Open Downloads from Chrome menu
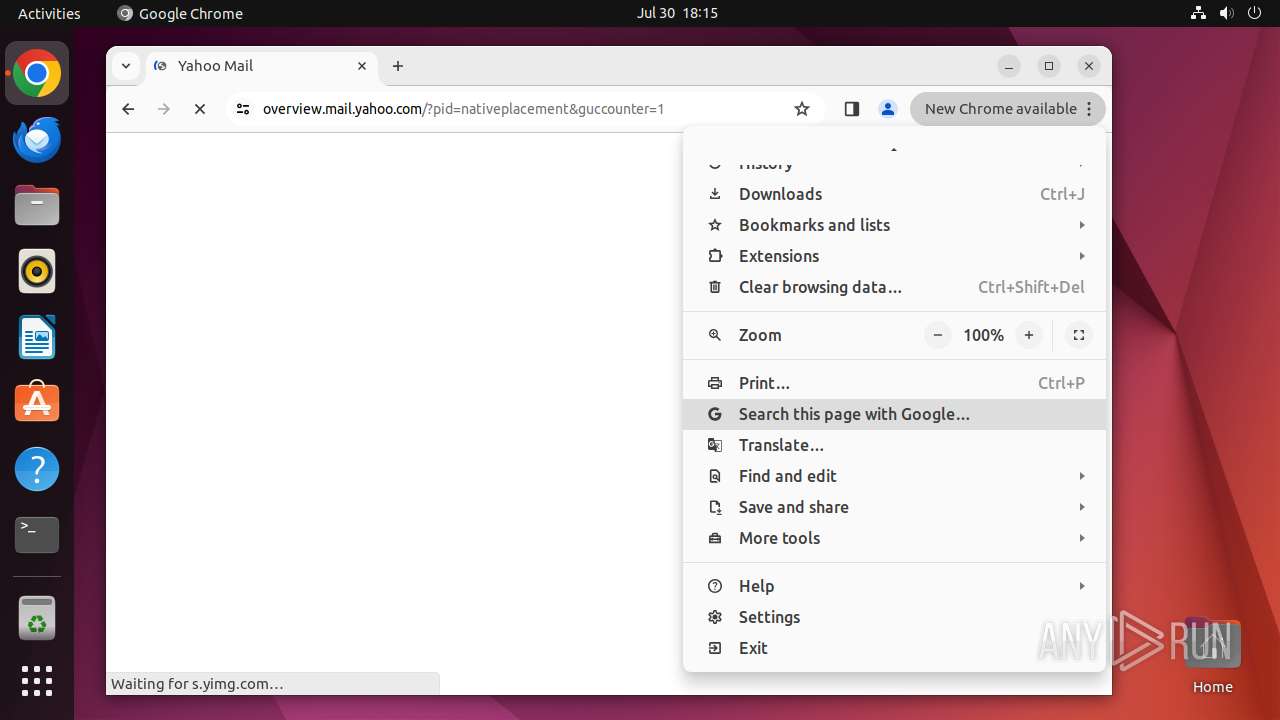Viewport: 1280px width, 720px height. pos(894,194)
